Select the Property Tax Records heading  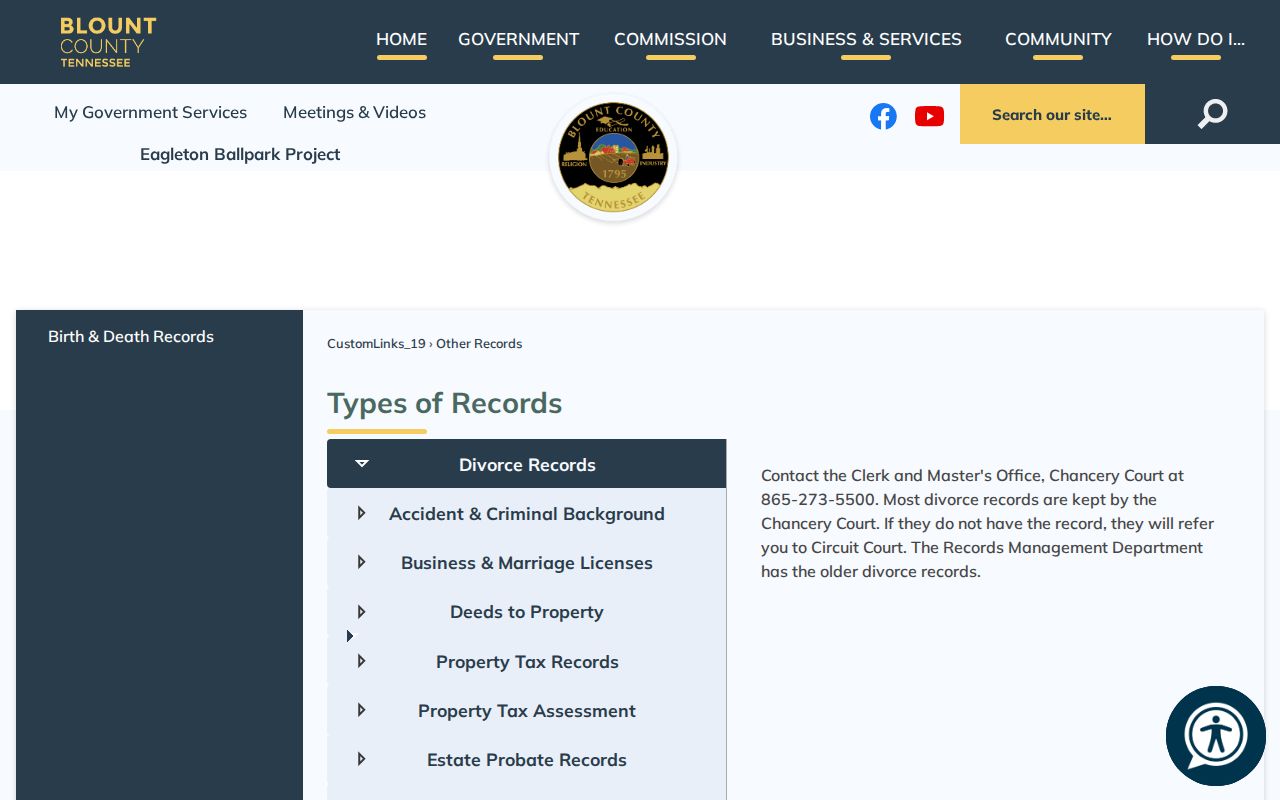click(x=527, y=662)
